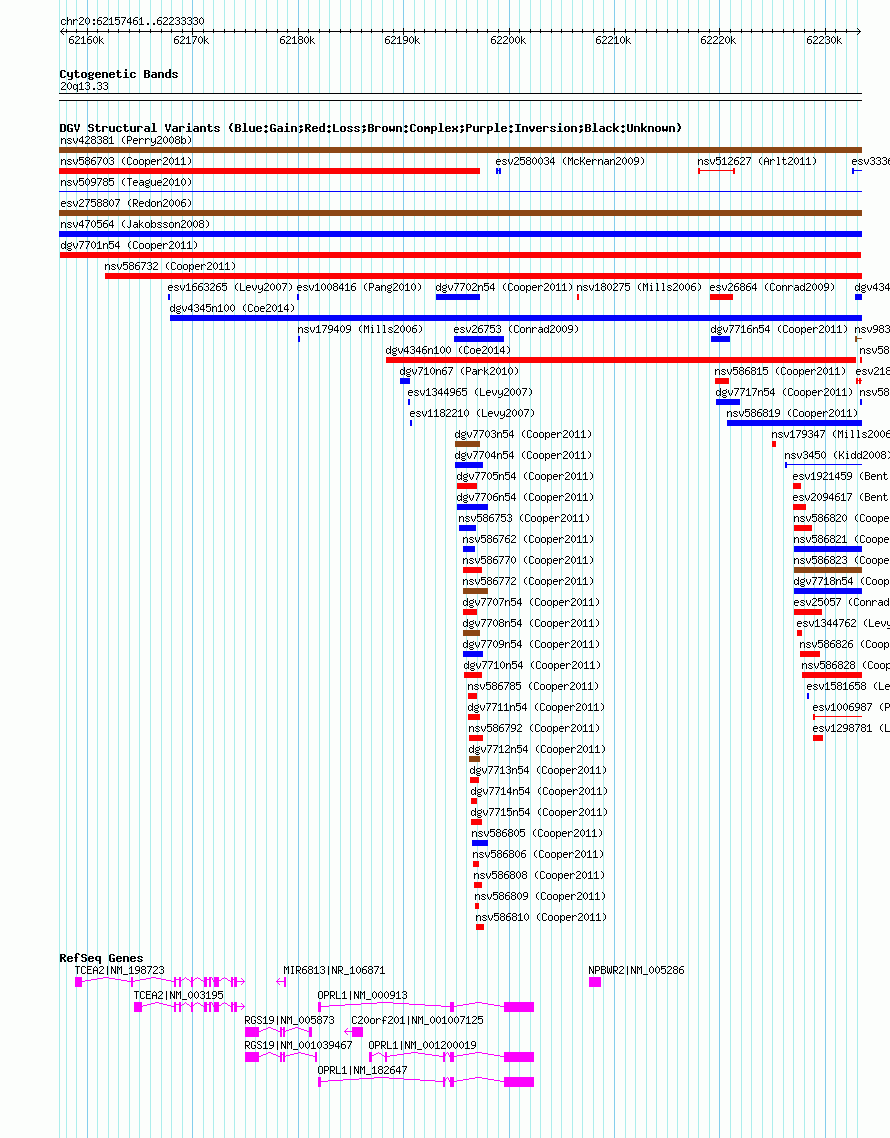Click the nsv470564 (Jakobsson2008) blue gain bar

point(460,234)
